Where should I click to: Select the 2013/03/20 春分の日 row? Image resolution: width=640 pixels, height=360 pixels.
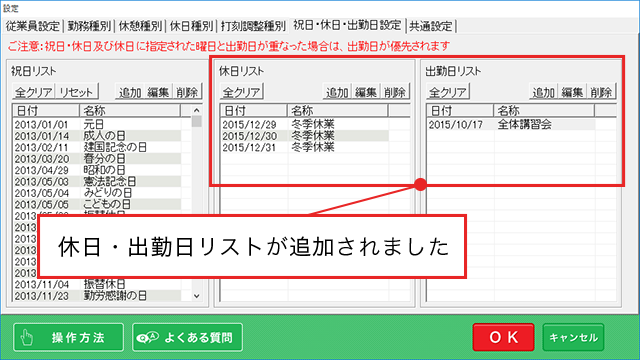click(x=97, y=158)
